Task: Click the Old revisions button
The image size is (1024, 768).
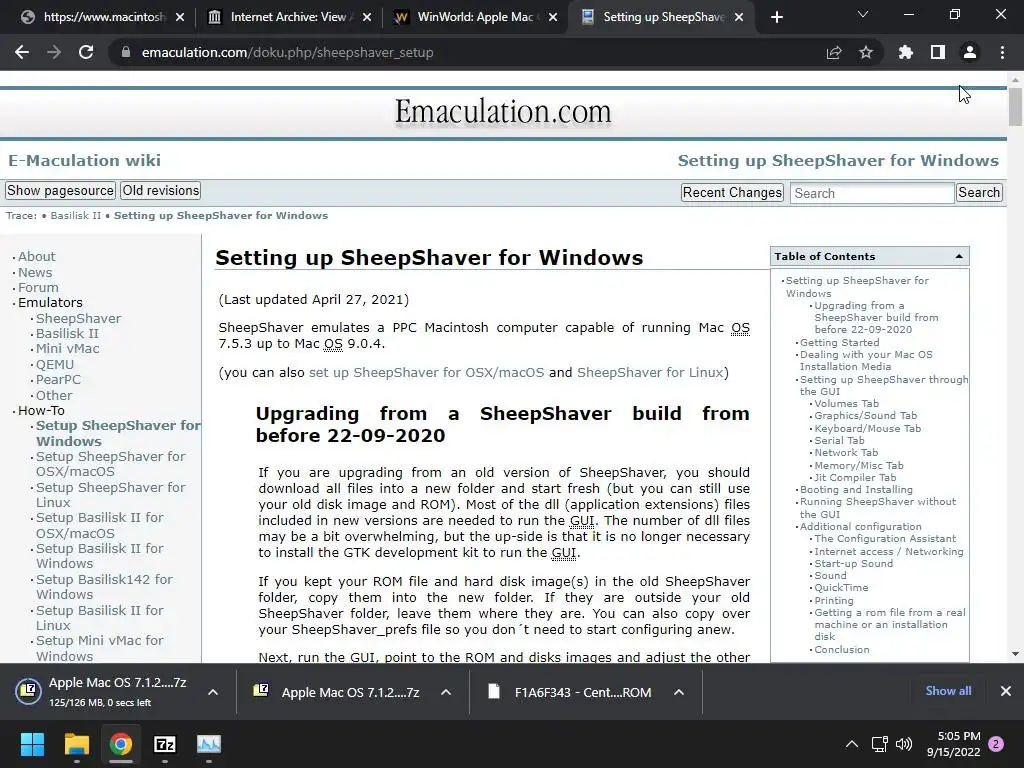Action: click(x=161, y=191)
